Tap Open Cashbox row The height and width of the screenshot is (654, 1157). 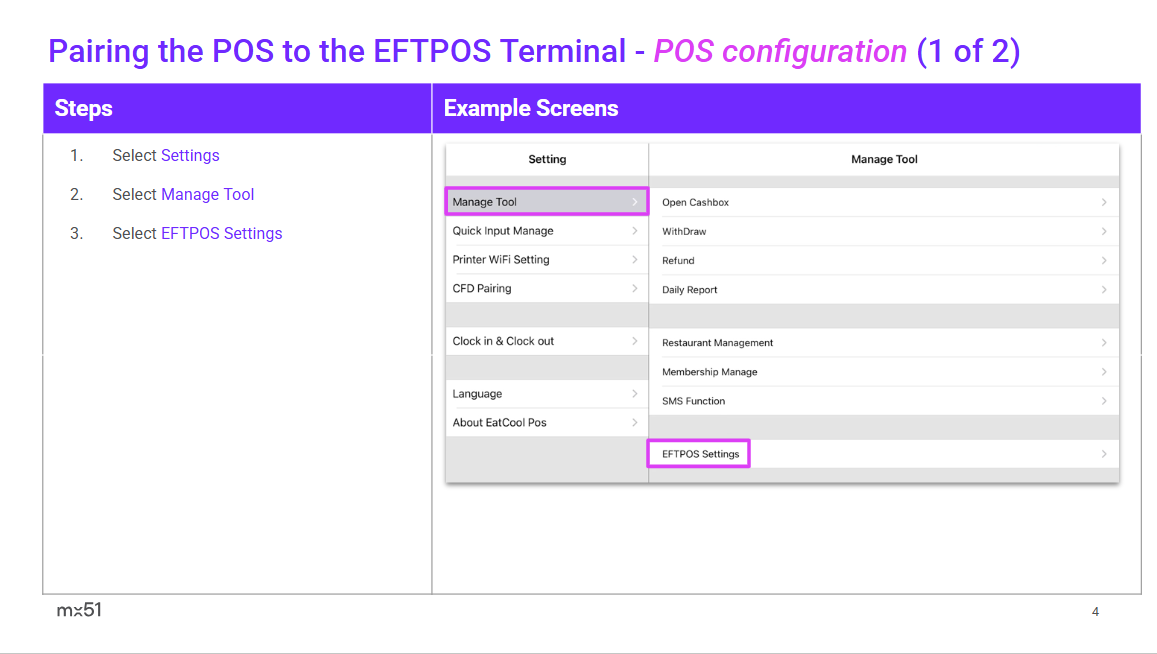(696, 203)
